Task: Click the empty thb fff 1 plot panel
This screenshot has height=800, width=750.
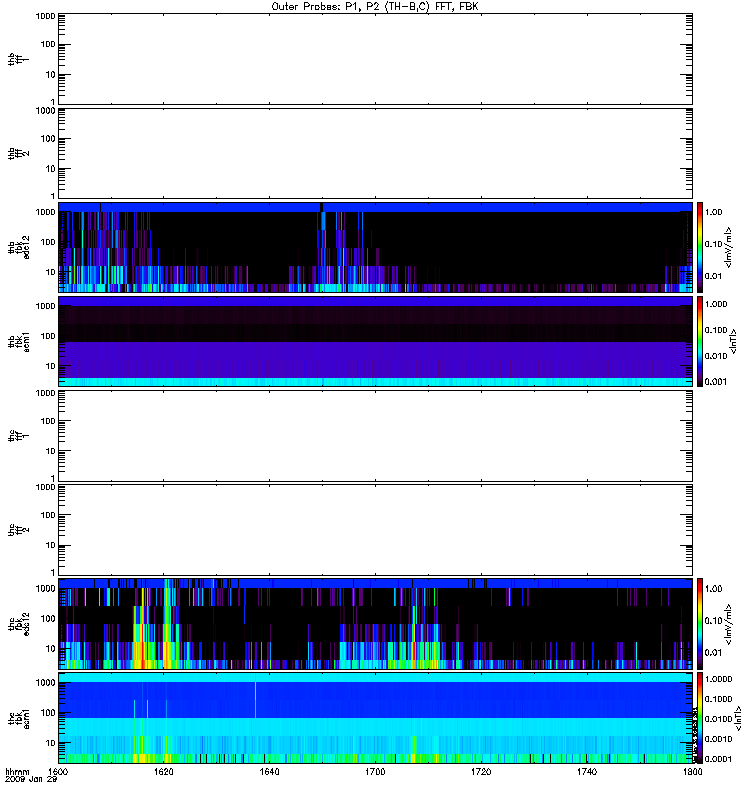Action: (375, 59)
